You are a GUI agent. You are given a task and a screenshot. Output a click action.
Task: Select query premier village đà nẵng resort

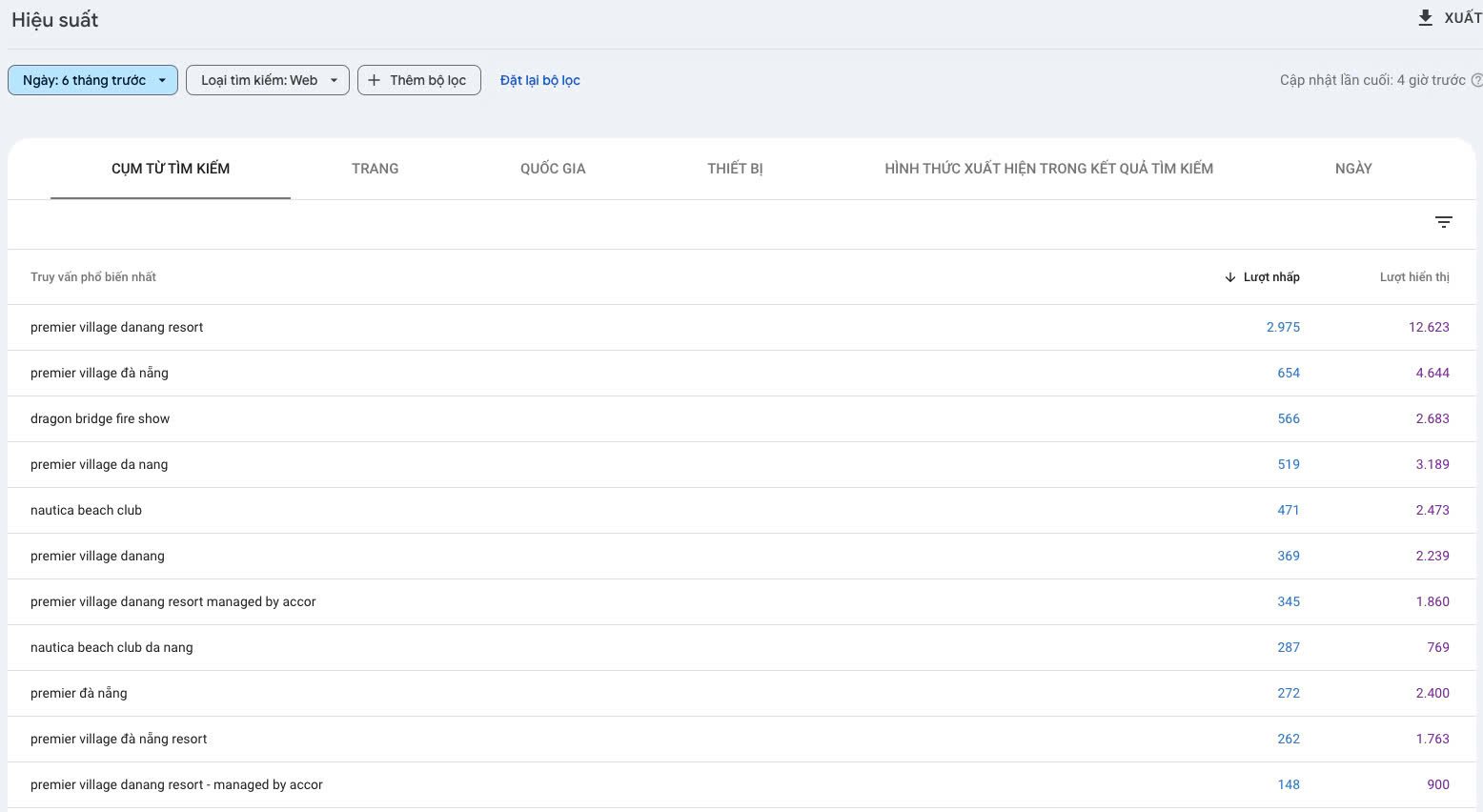[119, 739]
